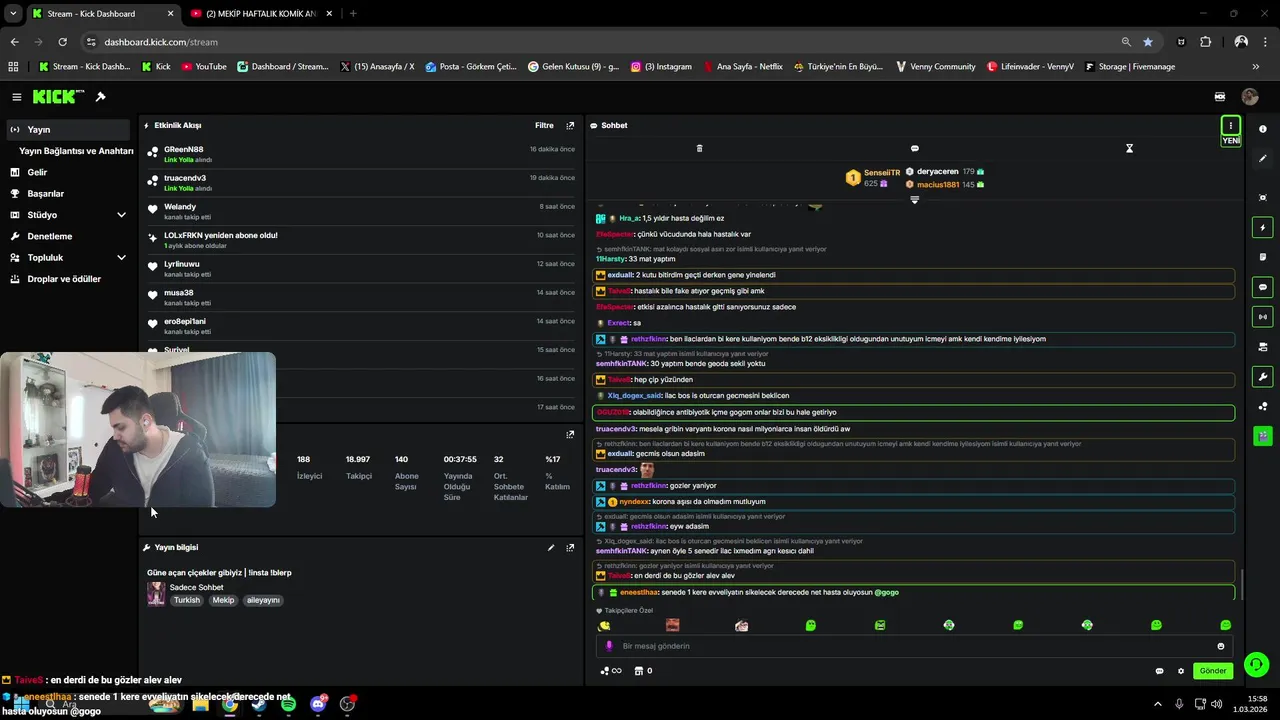Image resolution: width=1280 pixels, height=720 pixels.
Task: Toggle the lightning activity panel button
Action: pos(1263,228)
